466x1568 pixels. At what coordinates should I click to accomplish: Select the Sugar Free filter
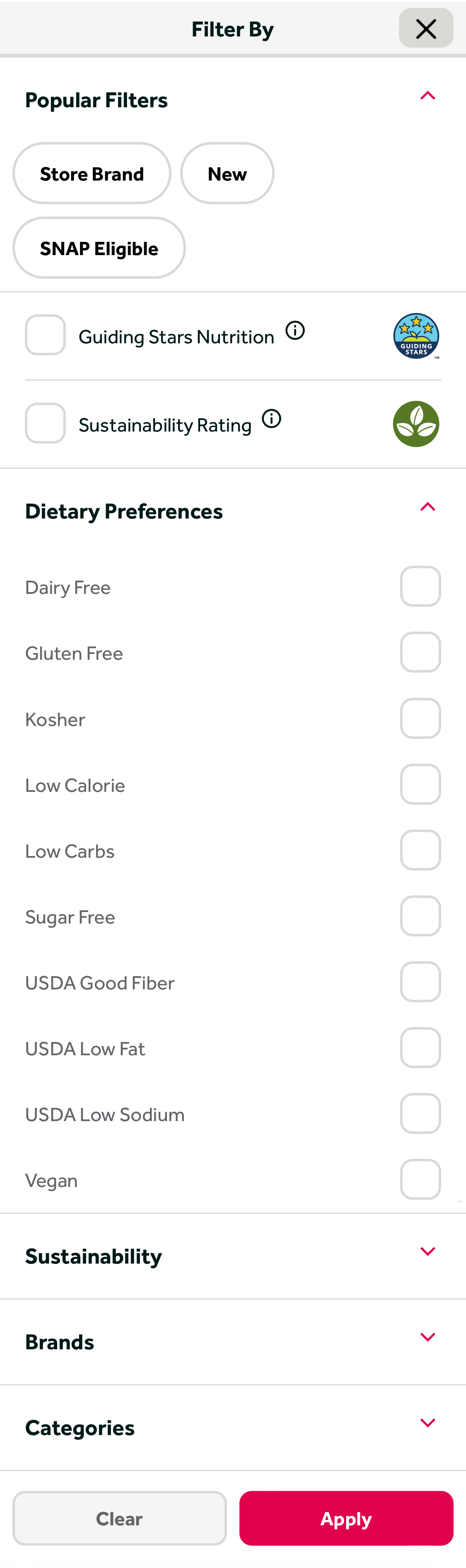pyautogui.click(x=420, y=915)
